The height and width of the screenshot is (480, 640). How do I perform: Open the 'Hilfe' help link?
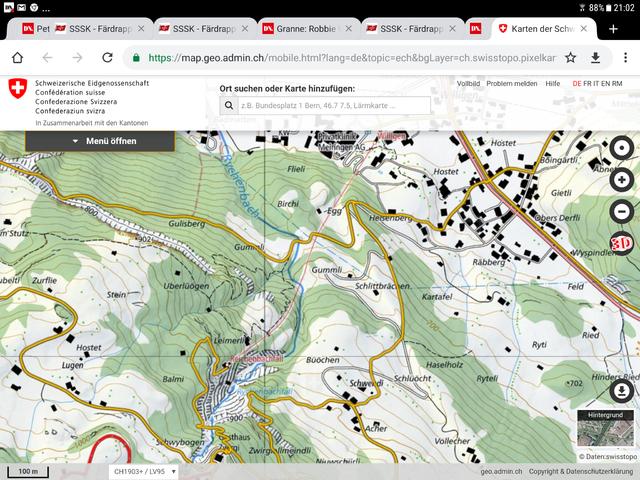(x=552, y=84)
